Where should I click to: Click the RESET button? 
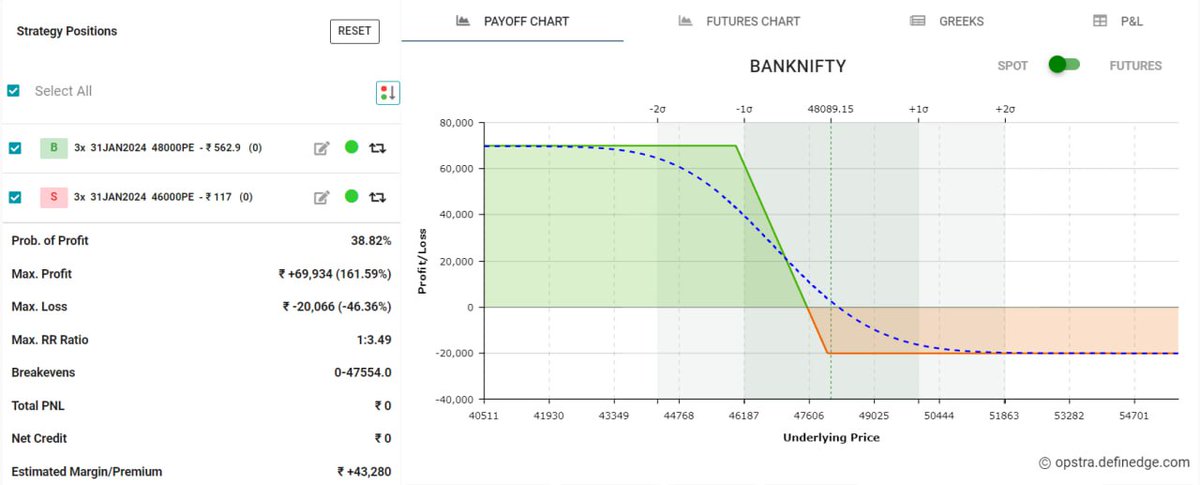tap(355, 31)
